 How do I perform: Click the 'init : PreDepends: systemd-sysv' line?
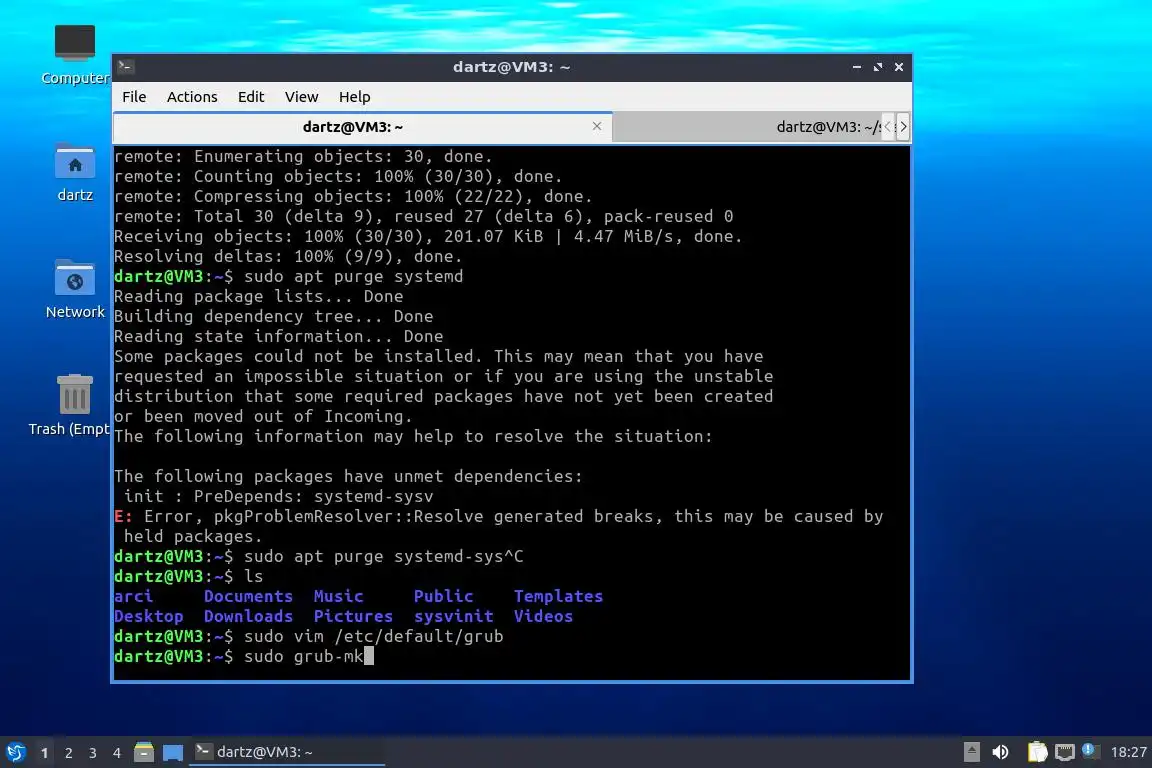(278, 496)
